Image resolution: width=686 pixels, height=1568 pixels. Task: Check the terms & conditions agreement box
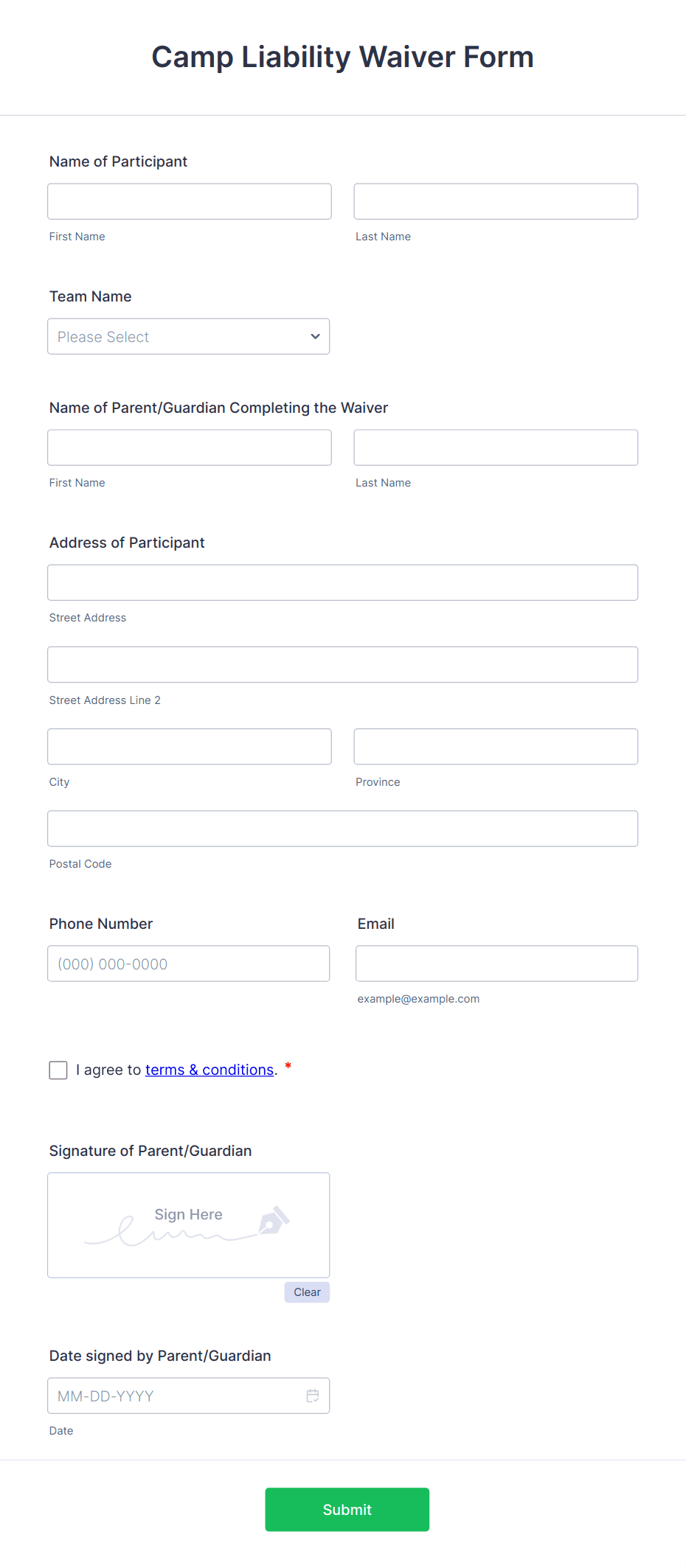click(x=58, y=1070)
